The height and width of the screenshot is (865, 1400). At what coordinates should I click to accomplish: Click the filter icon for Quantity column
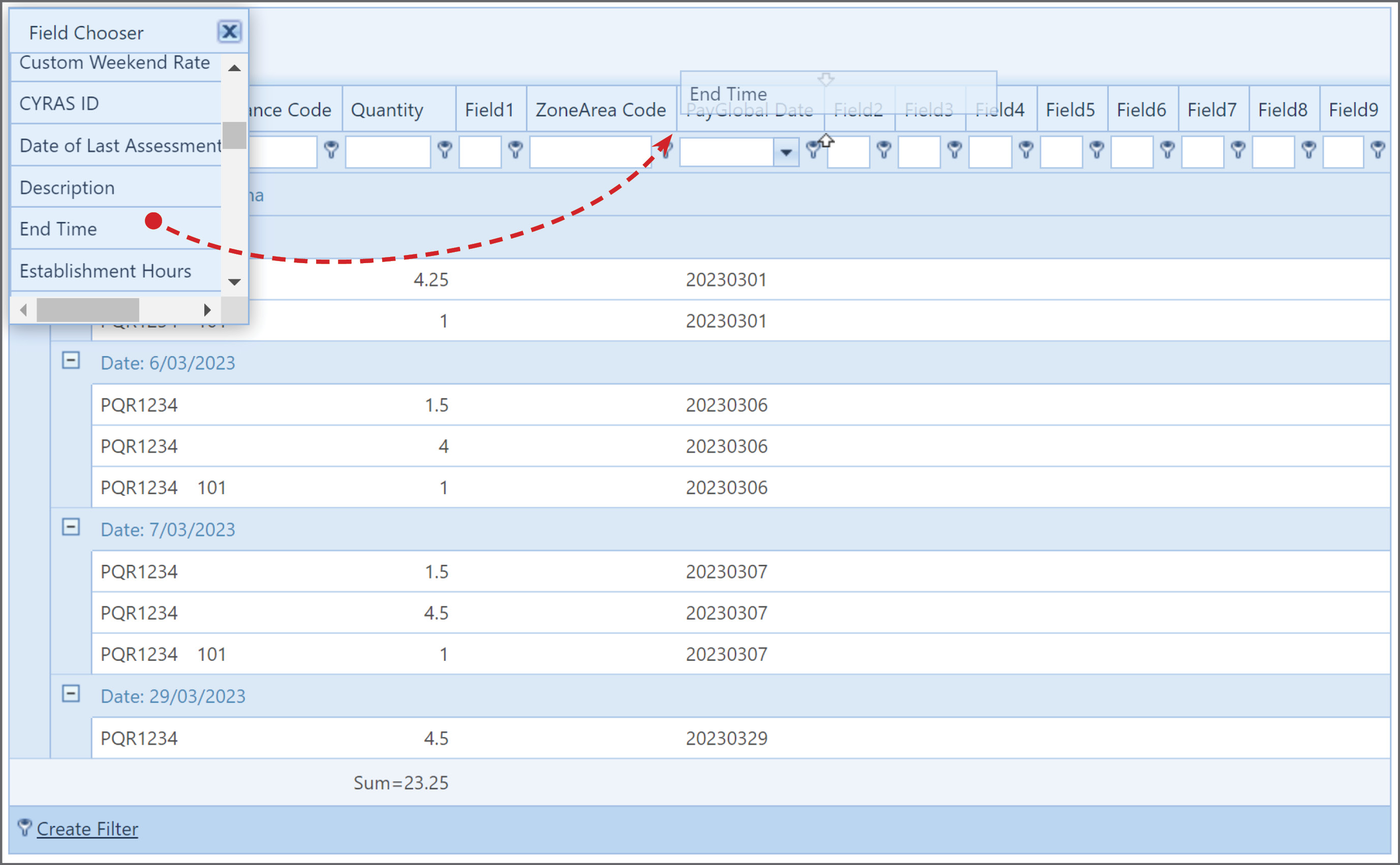click(x=445, y=150)
